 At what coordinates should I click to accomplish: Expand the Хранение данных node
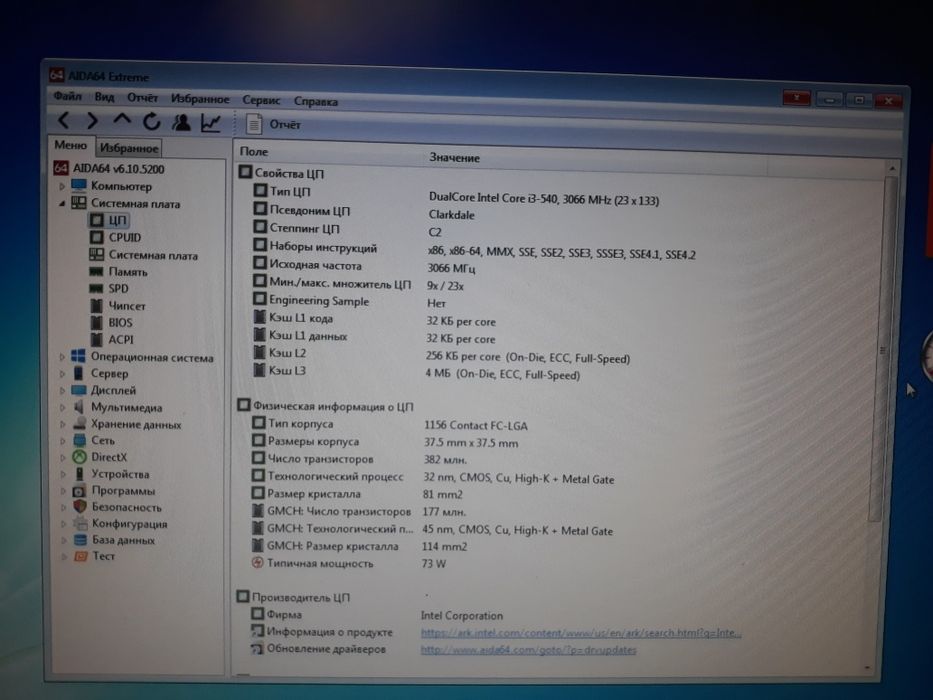coord(62,424)
